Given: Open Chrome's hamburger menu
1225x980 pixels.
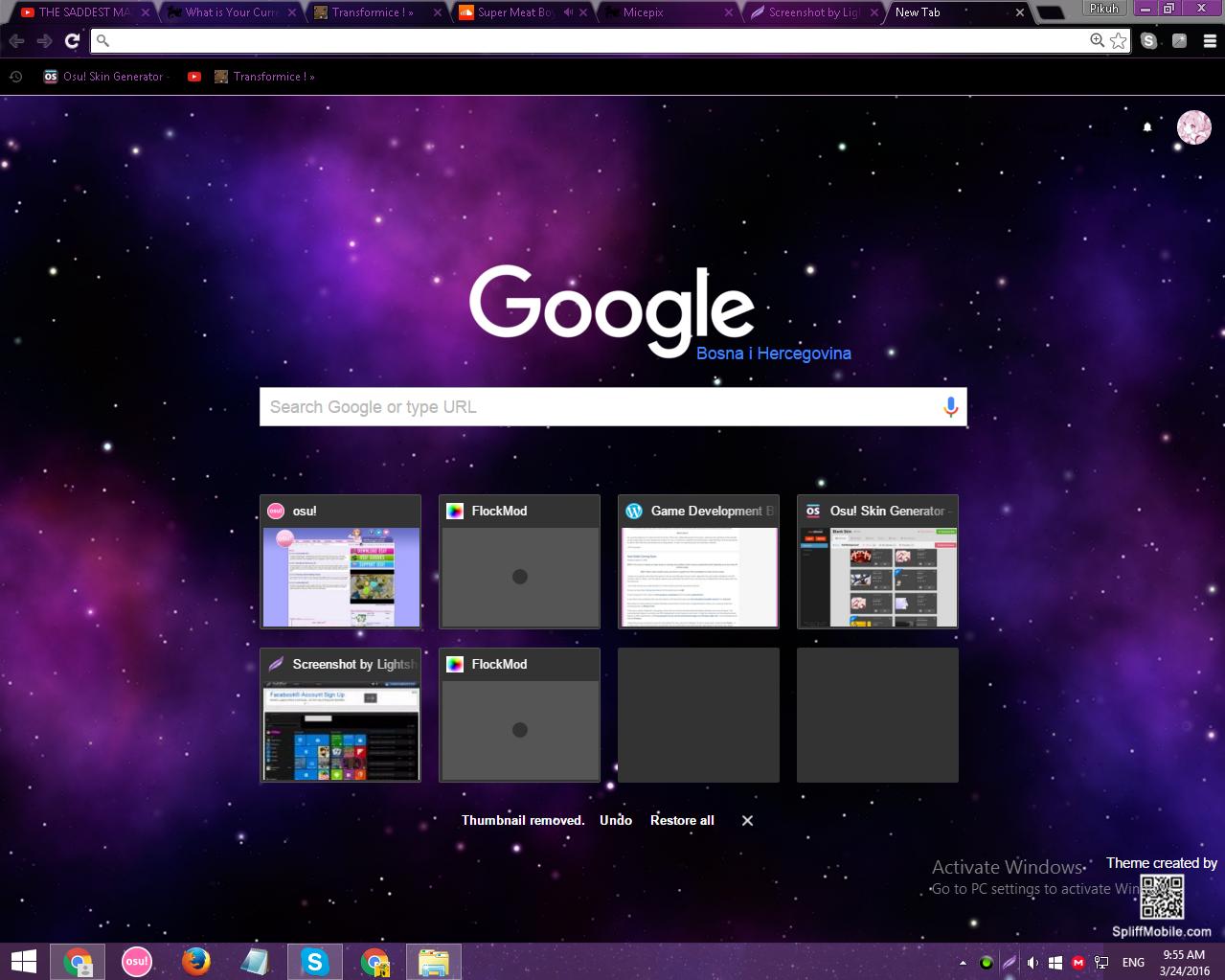Looking at the screenshot, I should 1209,40.
